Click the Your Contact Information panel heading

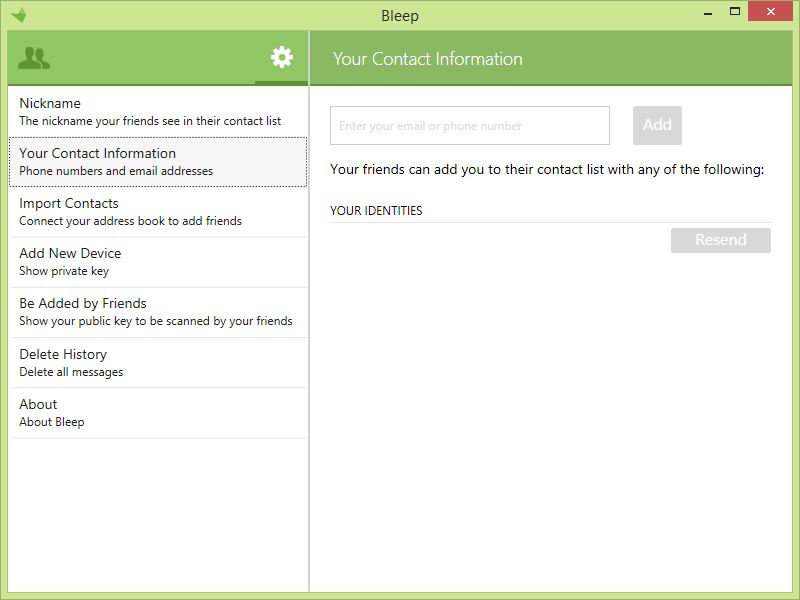click(428, 59)
